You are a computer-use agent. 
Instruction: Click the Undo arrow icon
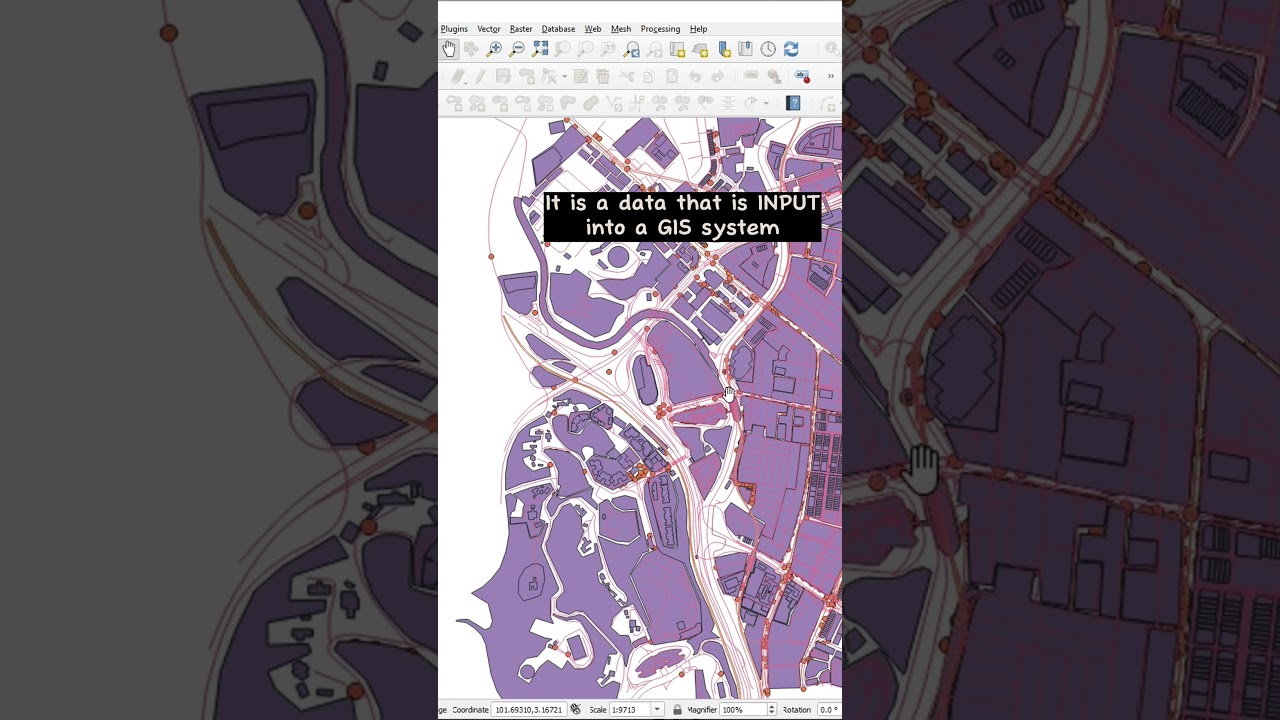[x=695, y=76]
